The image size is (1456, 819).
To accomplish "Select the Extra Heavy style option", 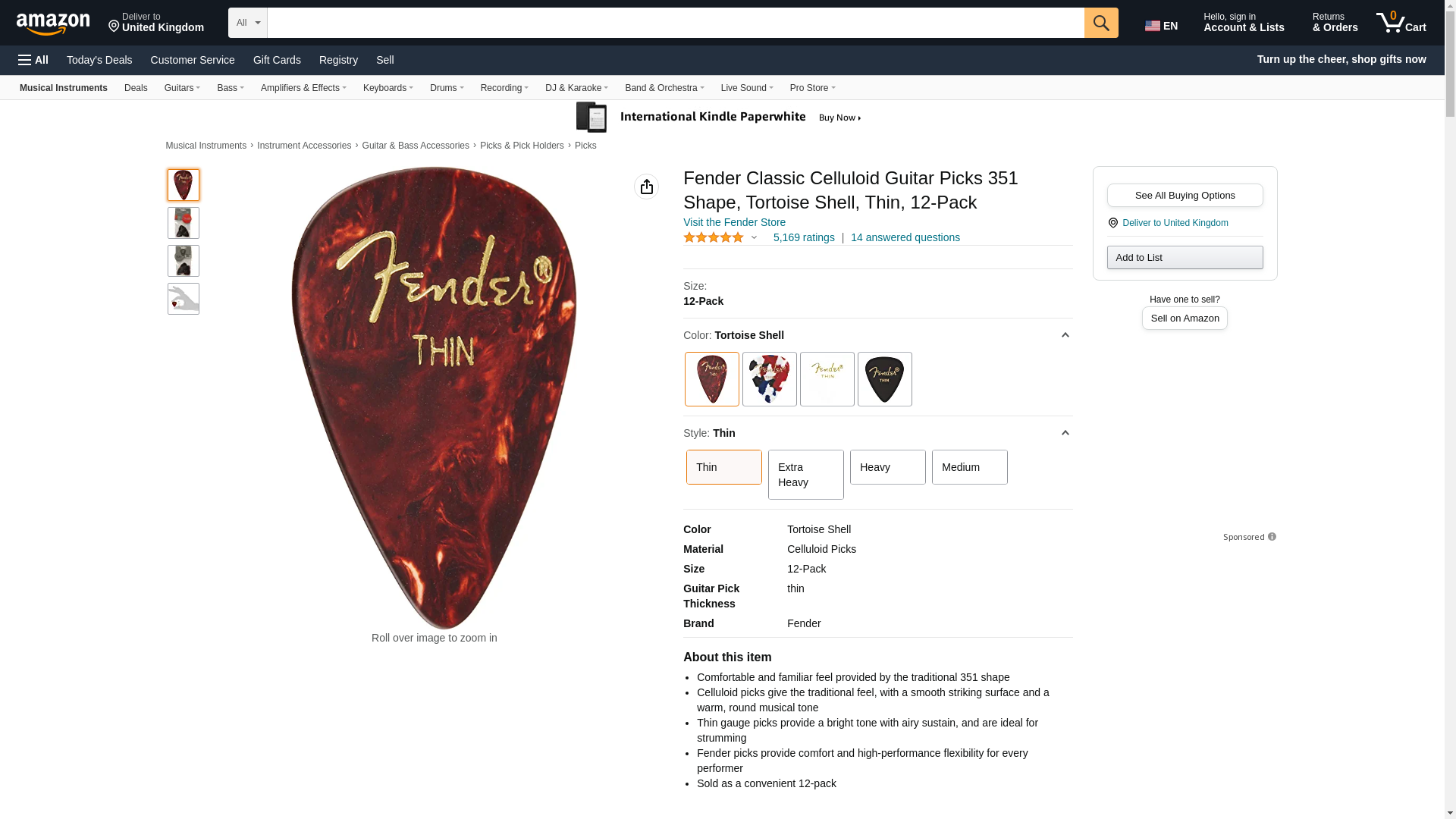I will [805, 475].
